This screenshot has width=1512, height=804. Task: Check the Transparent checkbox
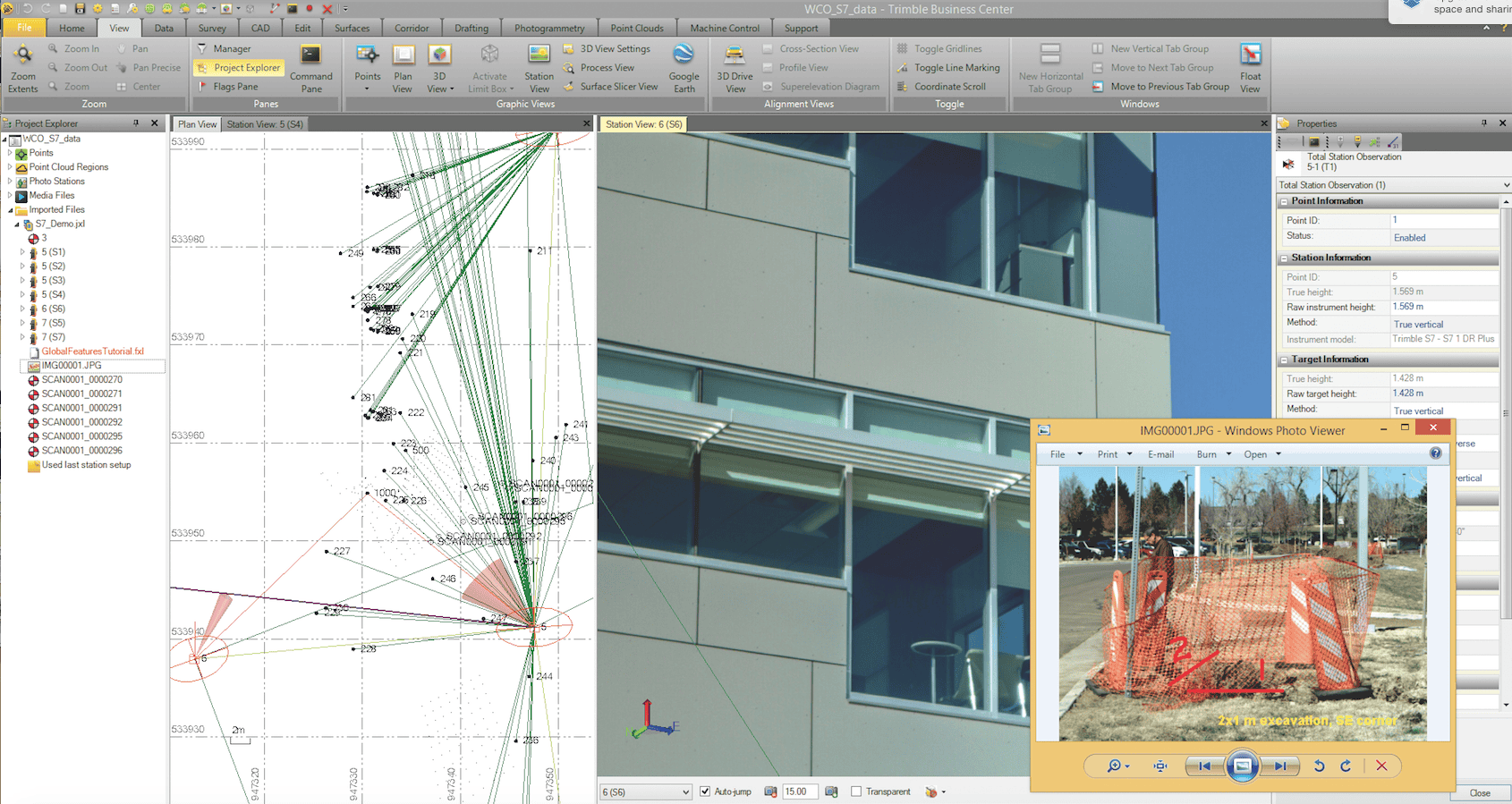click(856, 791)
